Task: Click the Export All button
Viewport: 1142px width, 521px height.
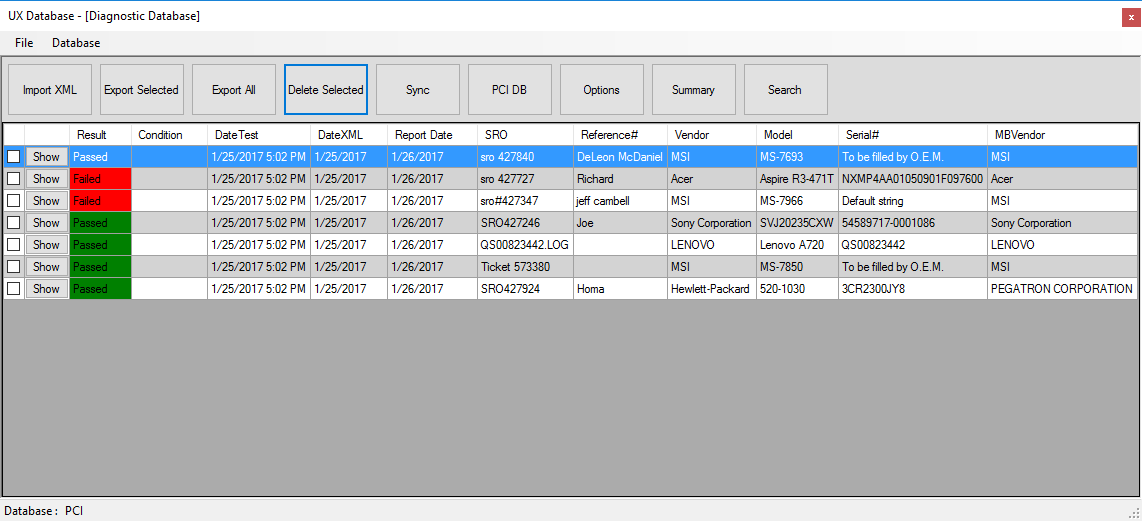Action: click(x=233, y=90)
